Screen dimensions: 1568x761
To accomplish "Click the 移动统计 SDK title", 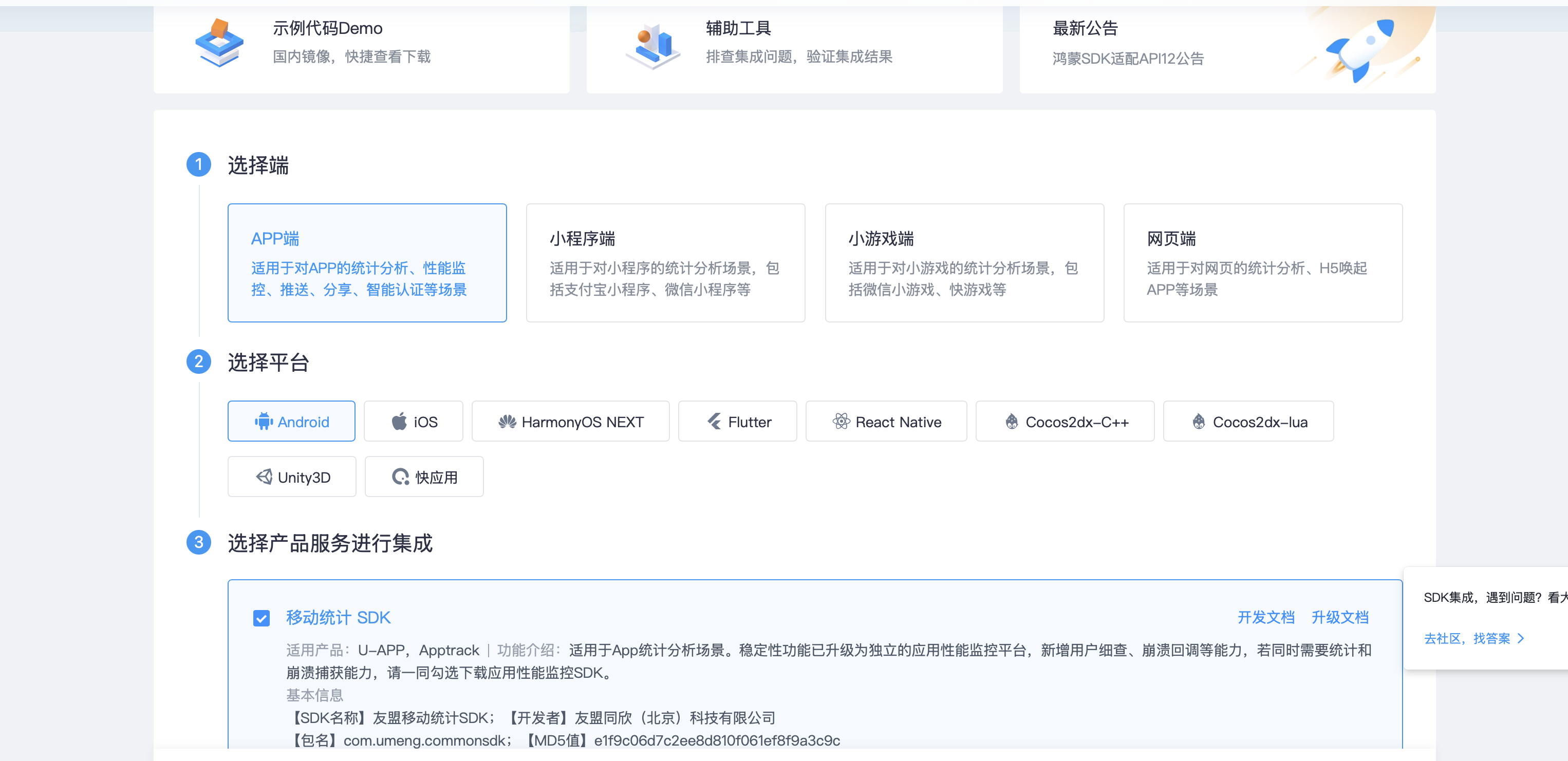I will 339,617.
